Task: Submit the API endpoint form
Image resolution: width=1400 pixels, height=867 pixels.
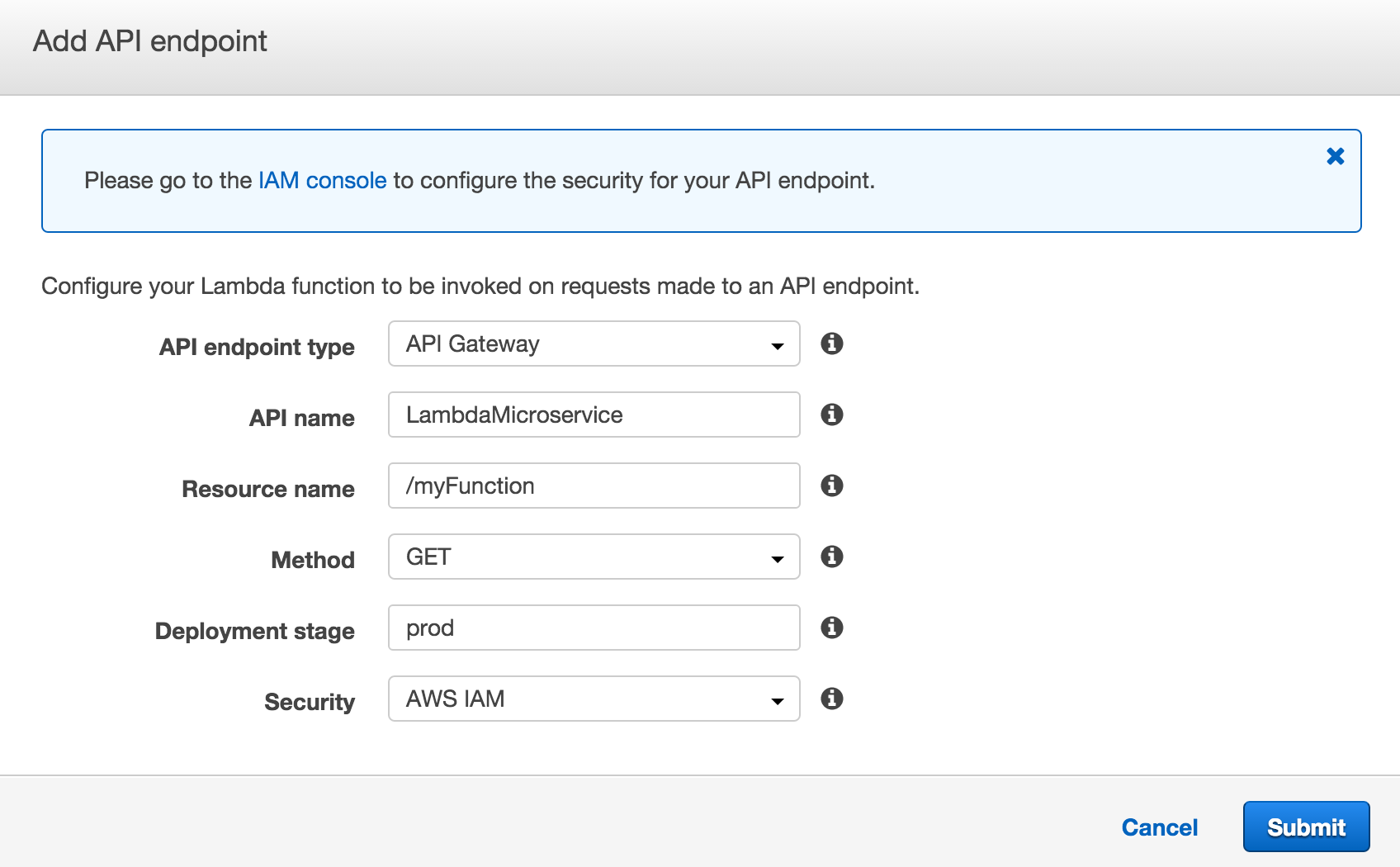Action: [1306, 827]
